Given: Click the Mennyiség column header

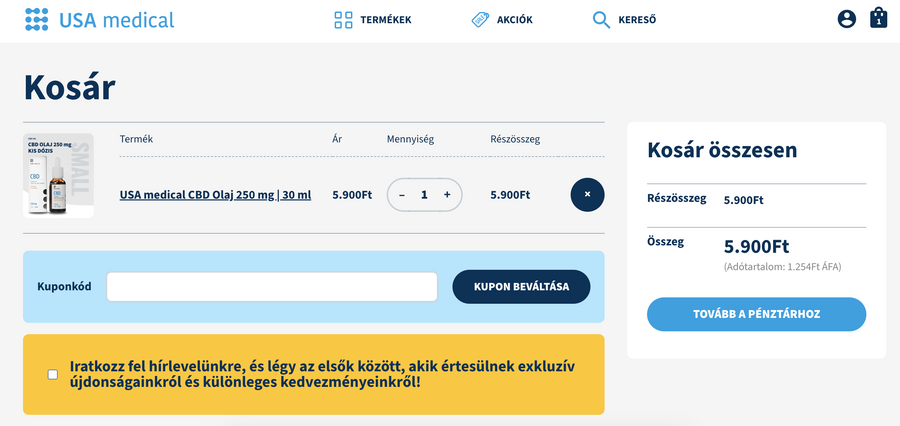Looking at the screenshot, I should tap(410, 139).
